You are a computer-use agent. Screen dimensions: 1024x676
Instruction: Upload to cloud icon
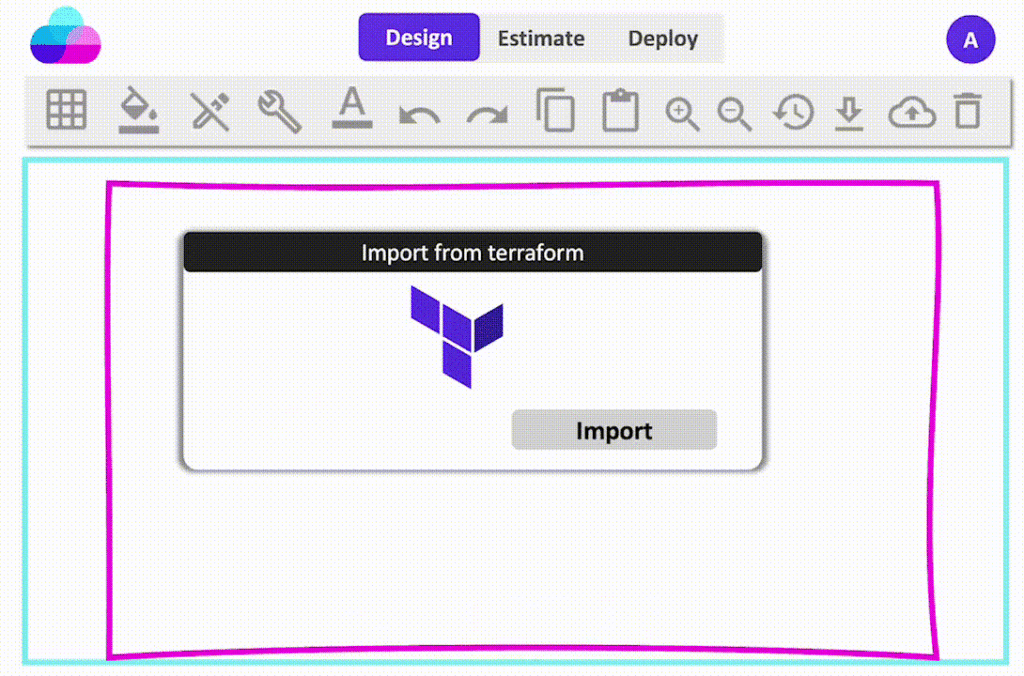(x=912, y=112)
